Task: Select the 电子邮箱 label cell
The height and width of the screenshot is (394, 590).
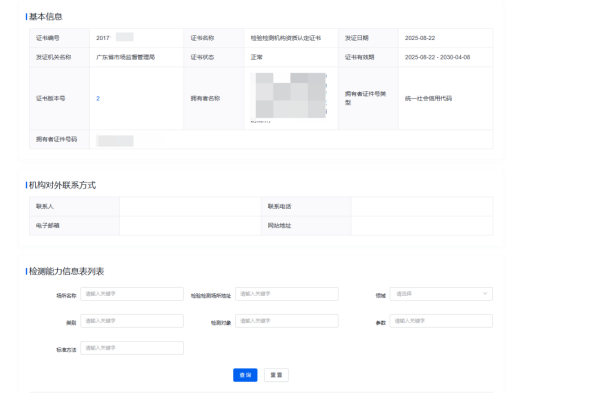Action: point(75,225)
